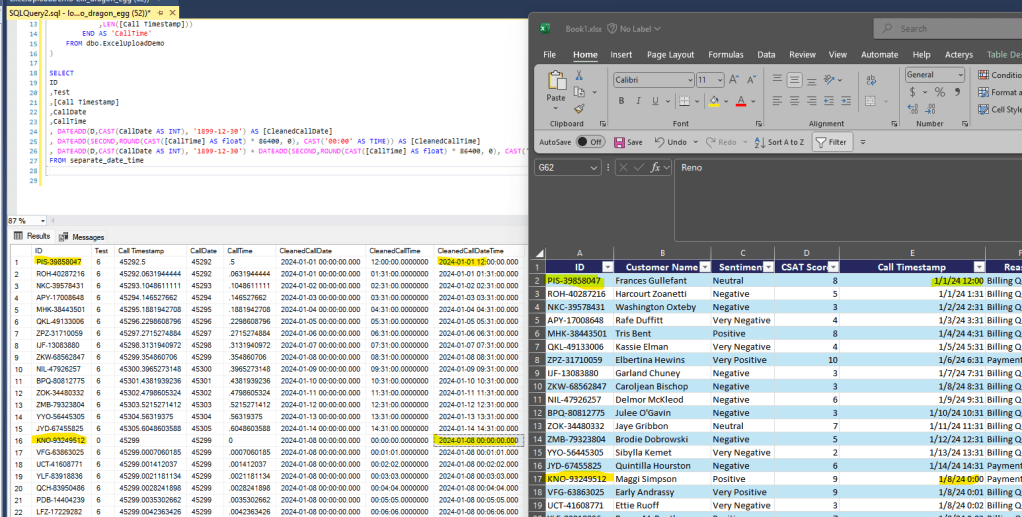The image size is (1022, 517).
Task: Click the Wrap Text icon
Action: (x=871, y=79)
